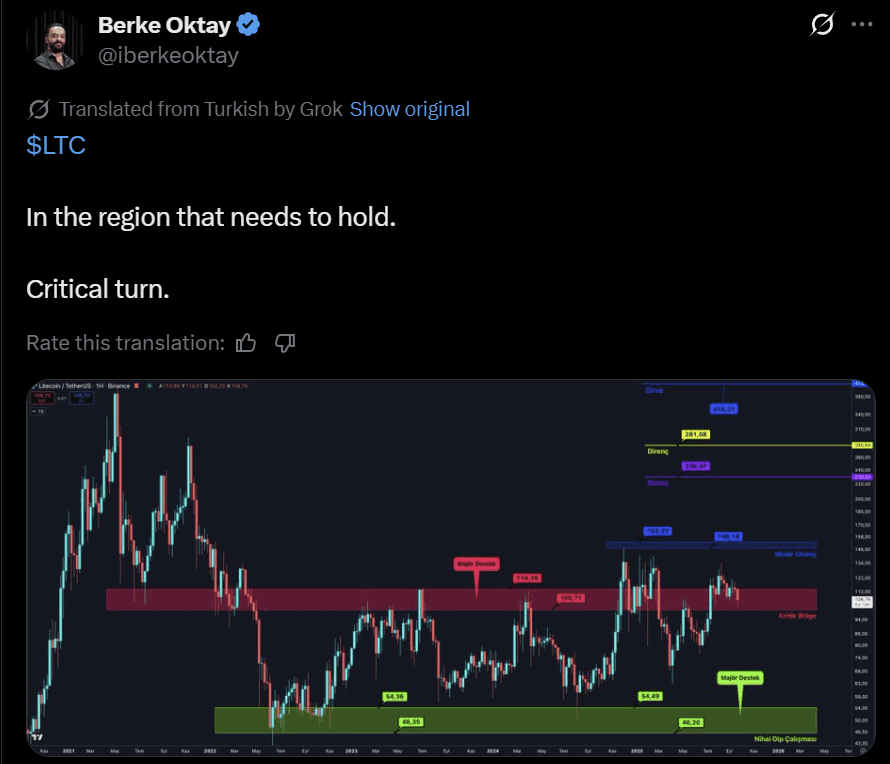Open Berke Oktay's profile avatar
The image size is (890, 764).
(55, 41)
